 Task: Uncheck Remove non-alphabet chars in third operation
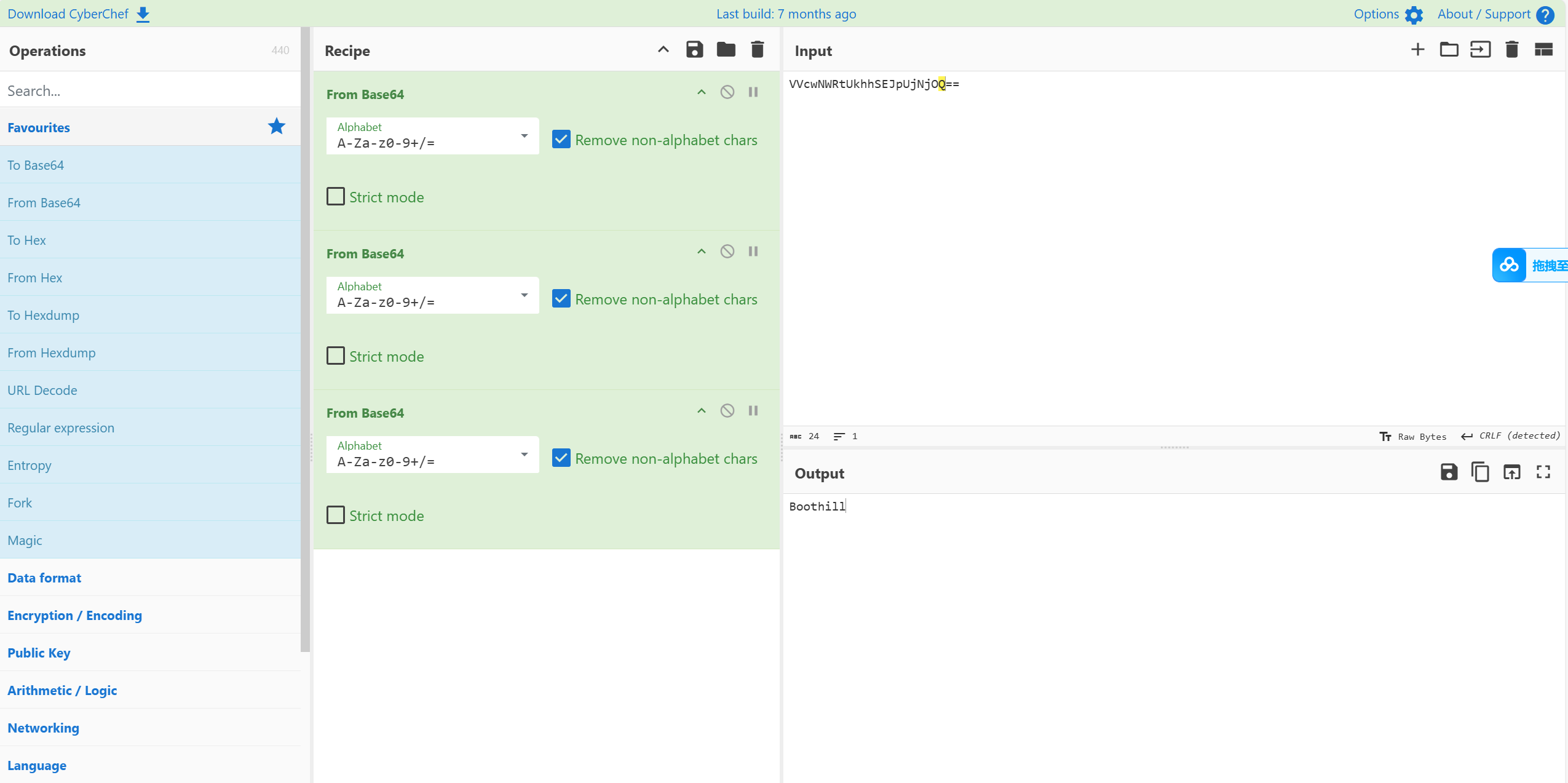point(561,458)
